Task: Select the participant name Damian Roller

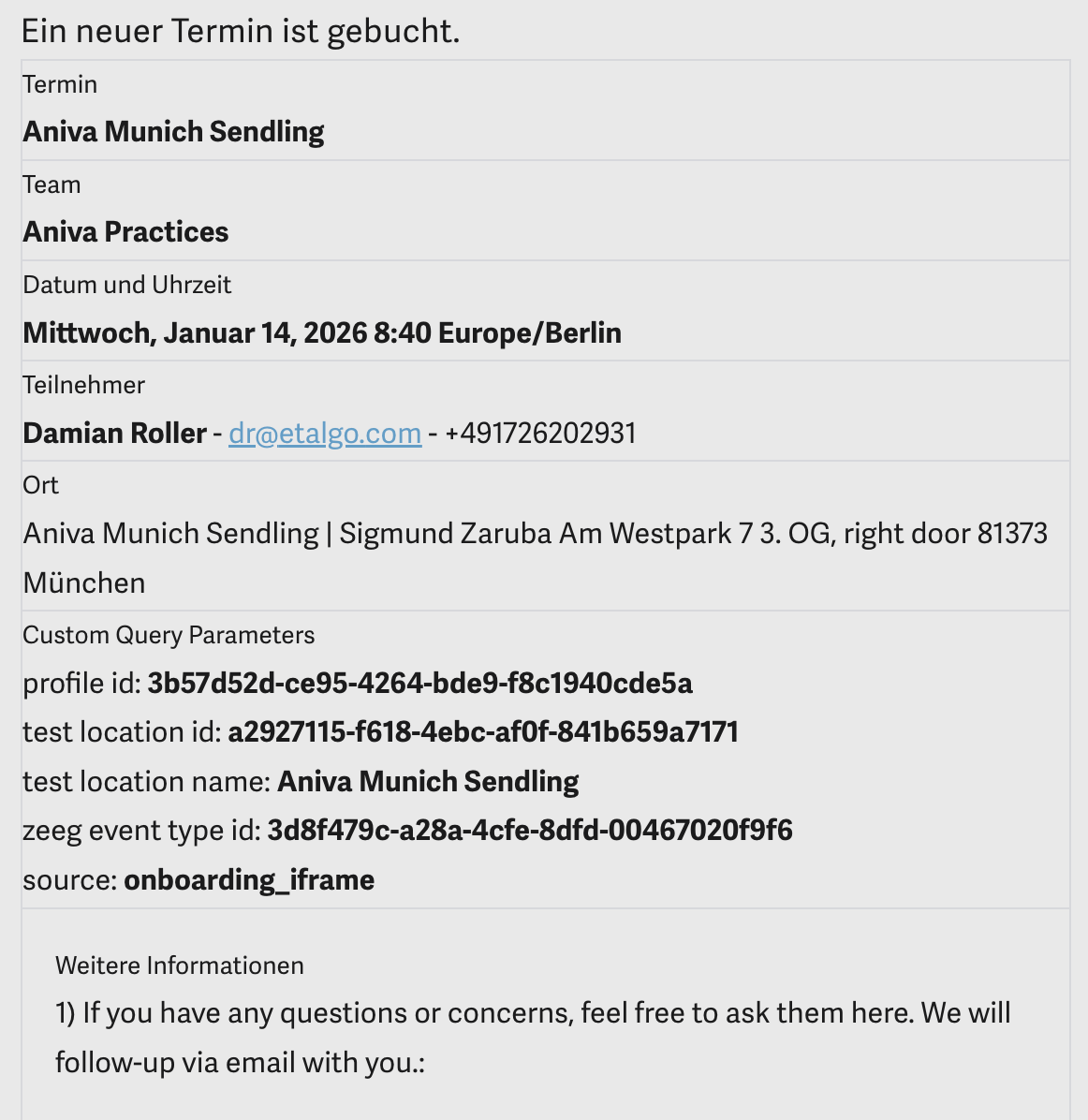Action: [115, 434]
